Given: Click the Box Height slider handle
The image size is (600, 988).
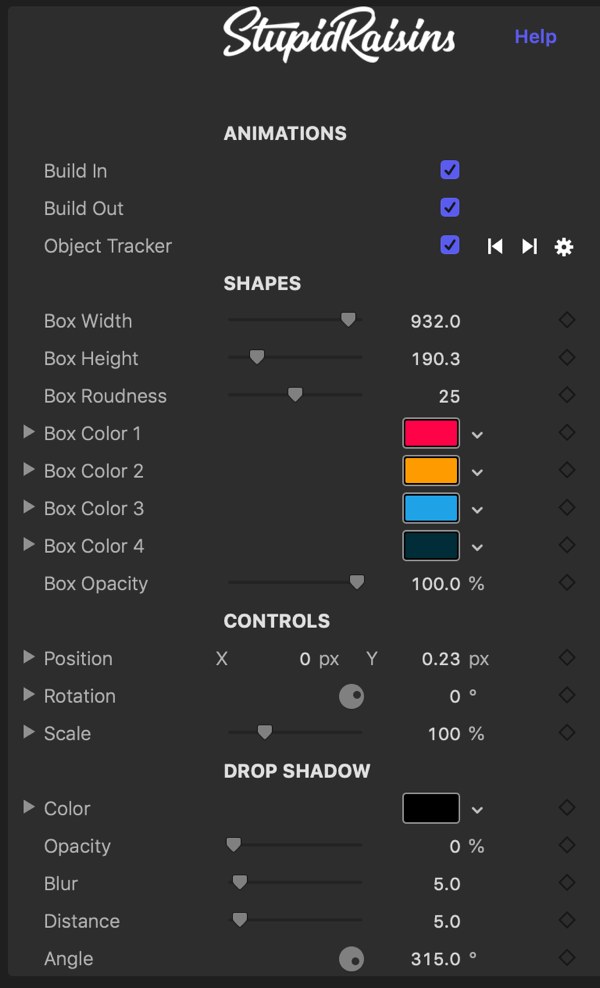Looking at the screenshot, I should pyautogui.click(x=257, y=357).
